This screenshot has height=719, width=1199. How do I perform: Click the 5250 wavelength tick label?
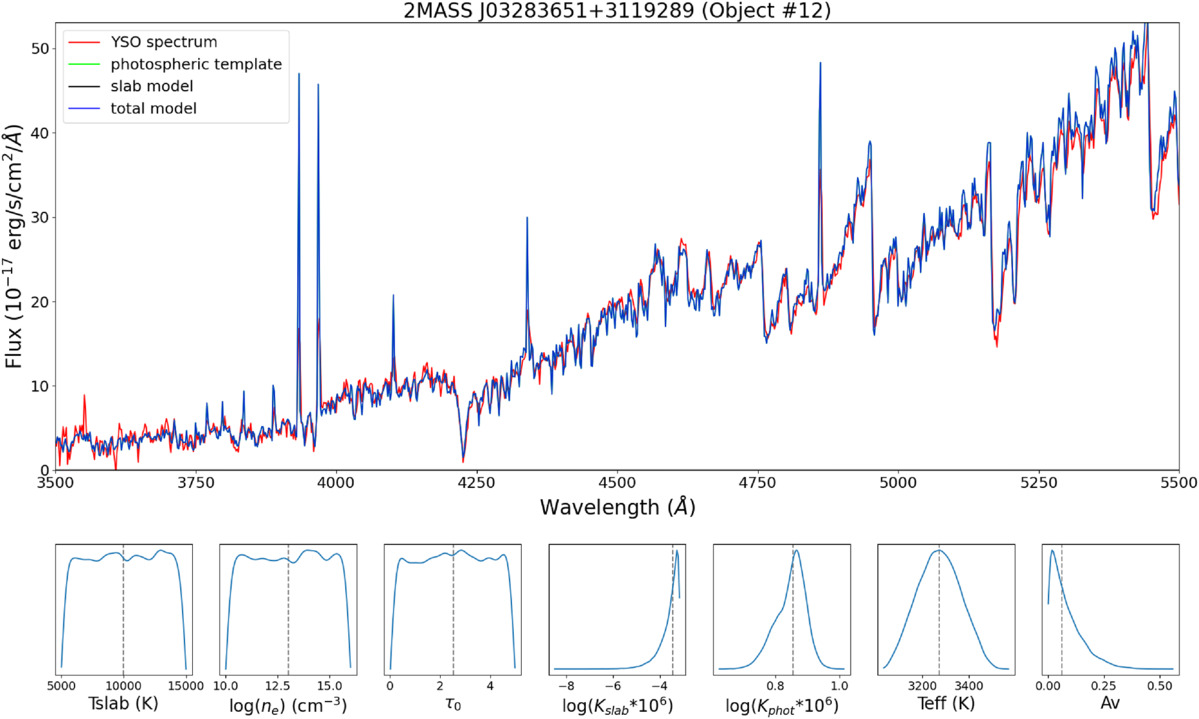pos(1038,483)
